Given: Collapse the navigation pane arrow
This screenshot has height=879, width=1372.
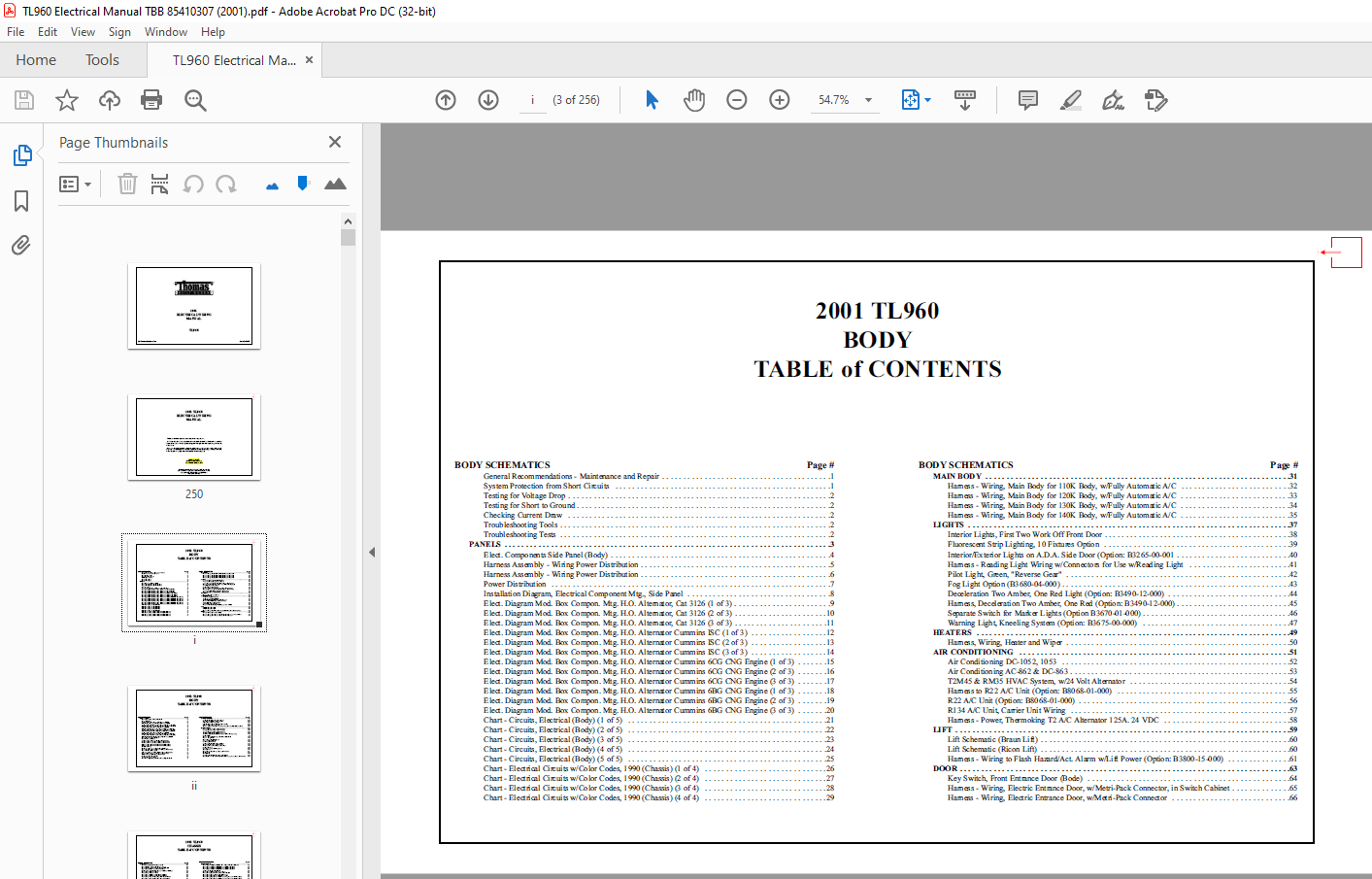Looking at the screenshot, I should [x=372, y=552].
